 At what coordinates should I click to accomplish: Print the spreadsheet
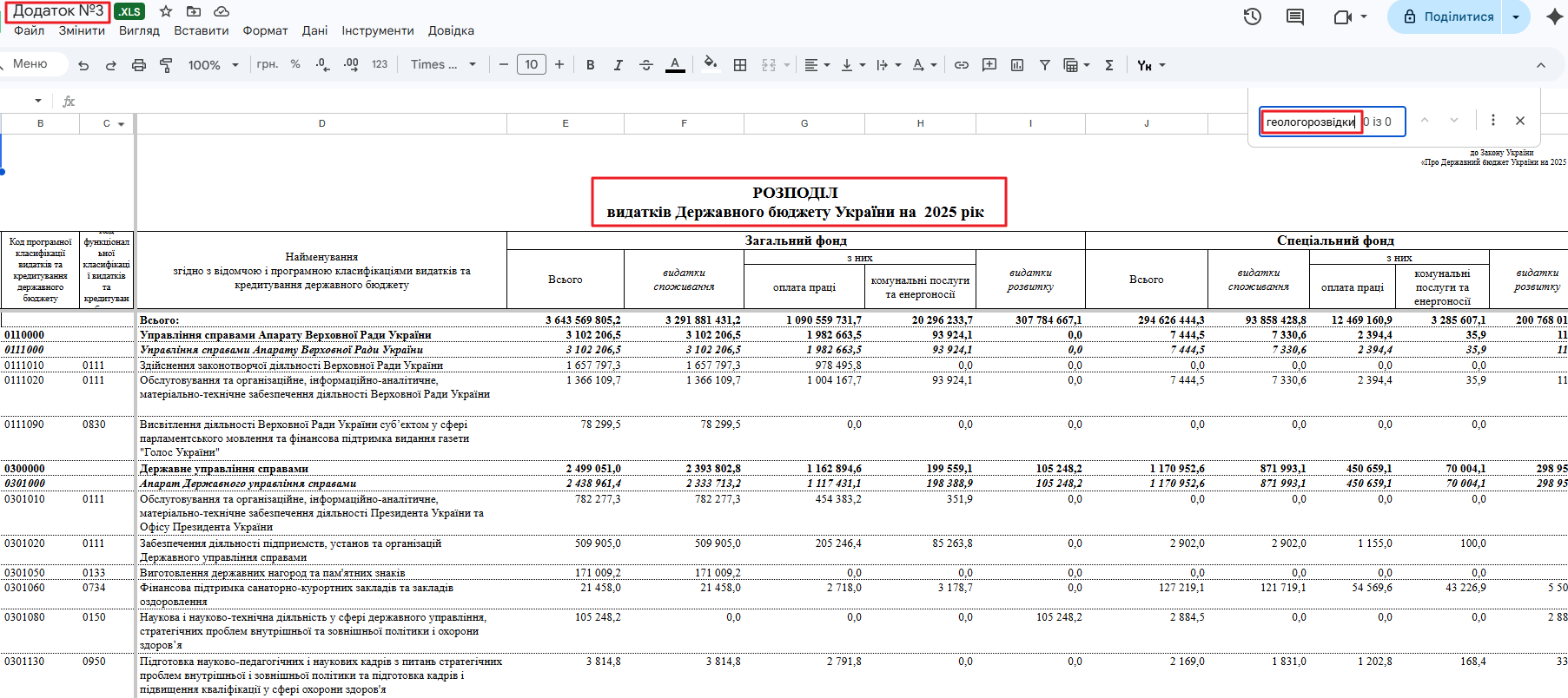click(139, 65)
